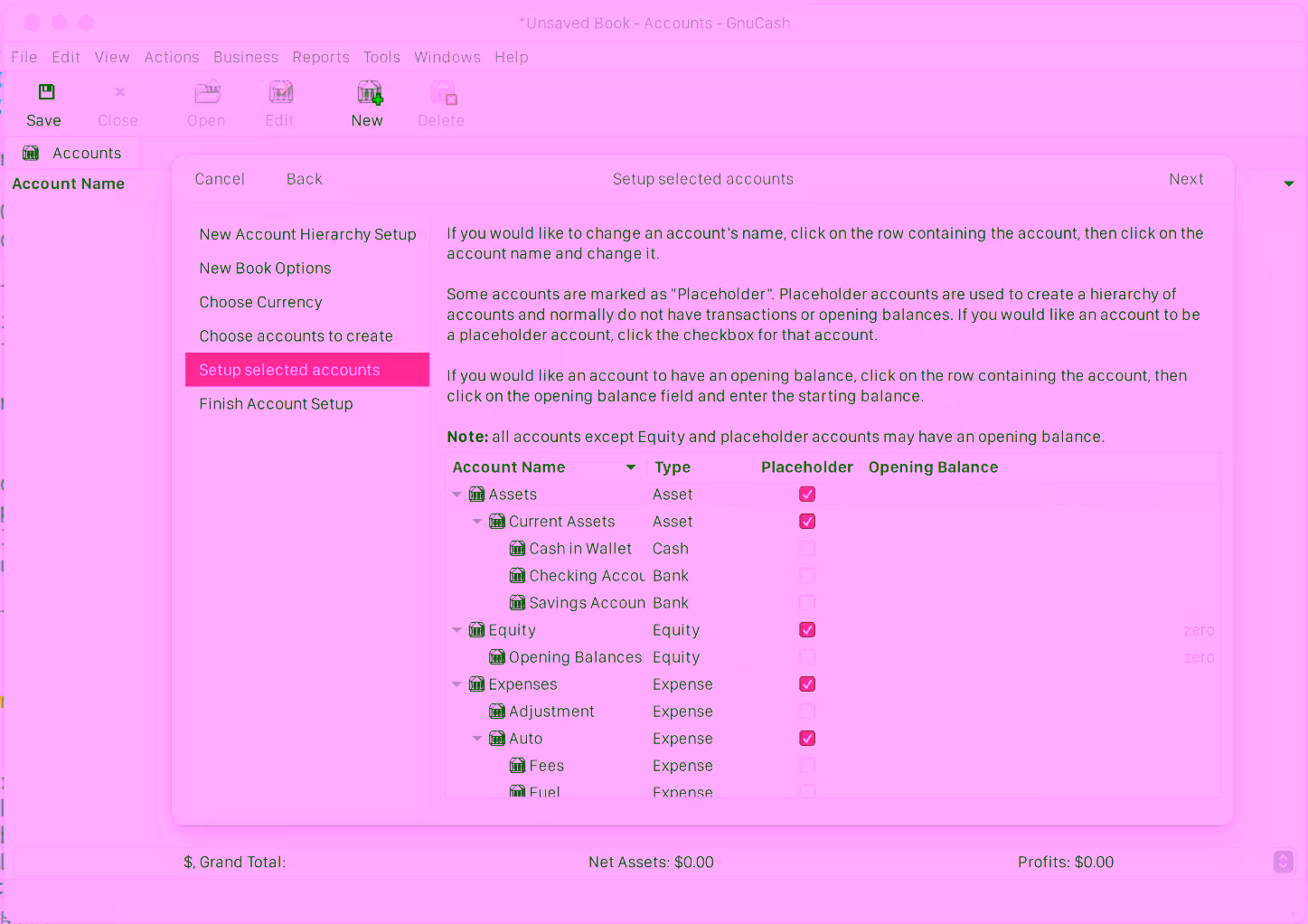Cancel the account hierarchy setup
1308x924 pixels.
click(220, 179)
